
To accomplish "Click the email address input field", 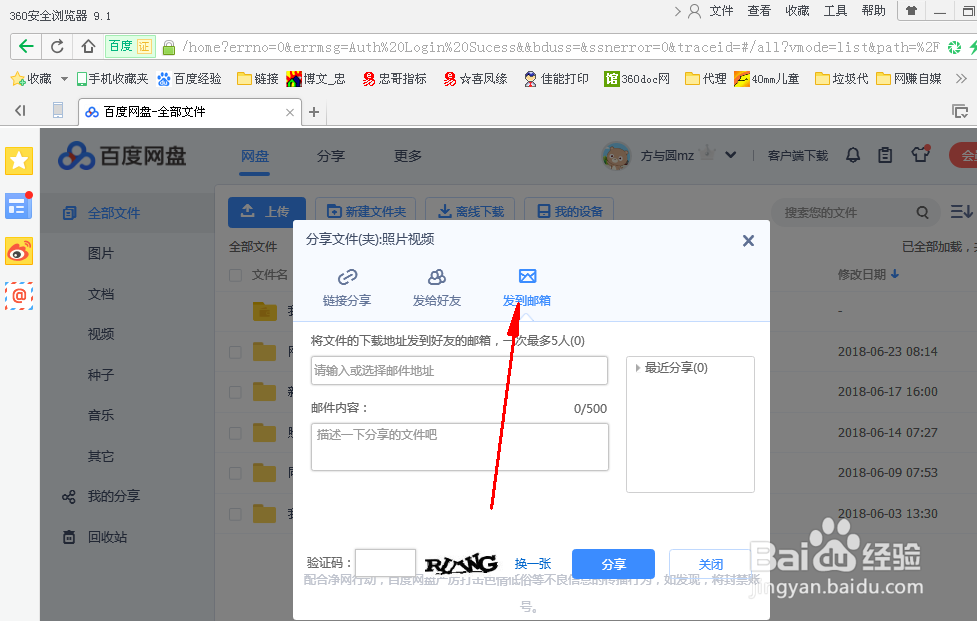I will pyautogui.click(x=459, y=371).
